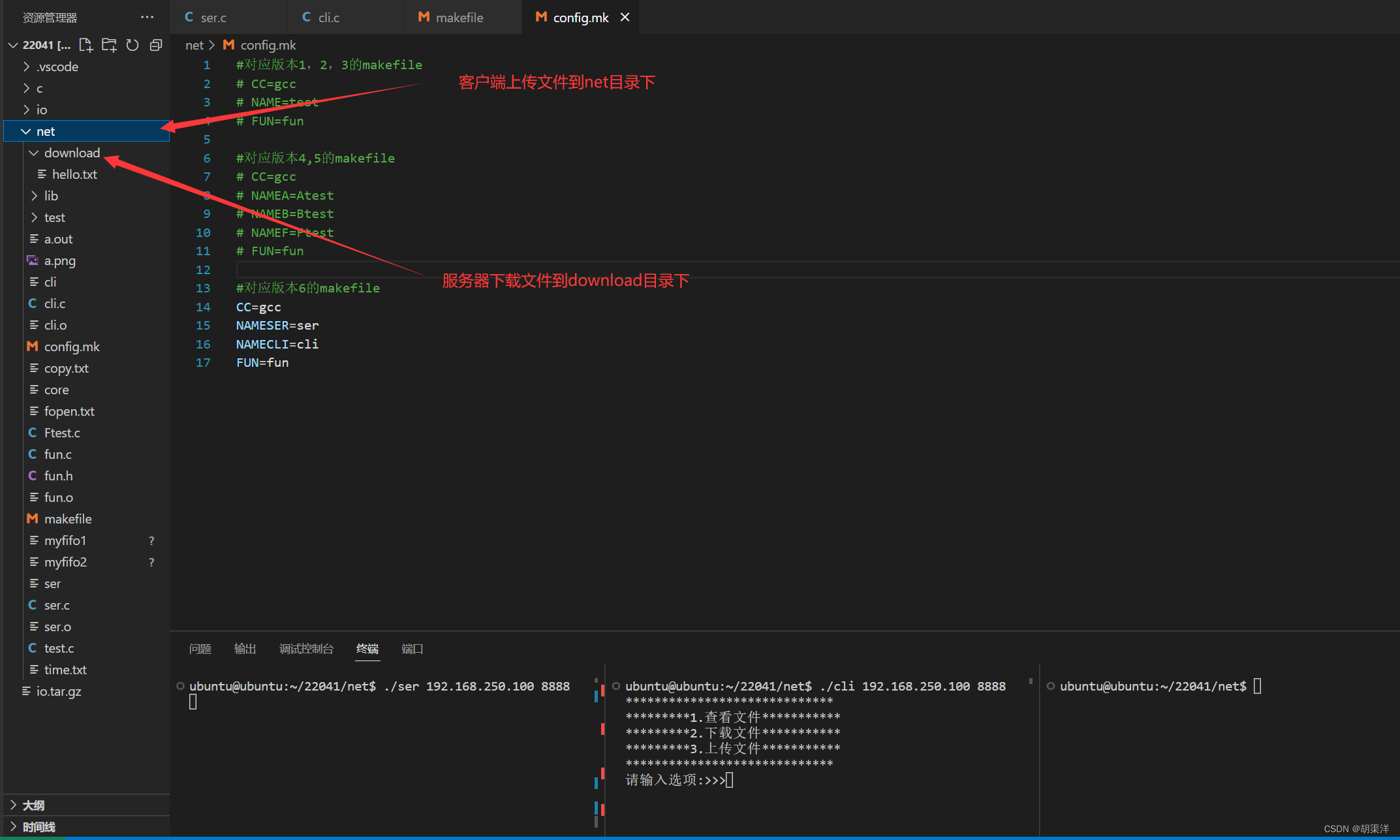Collapse the download folder
The image size is (1400, 840).
tap(34, 153)
